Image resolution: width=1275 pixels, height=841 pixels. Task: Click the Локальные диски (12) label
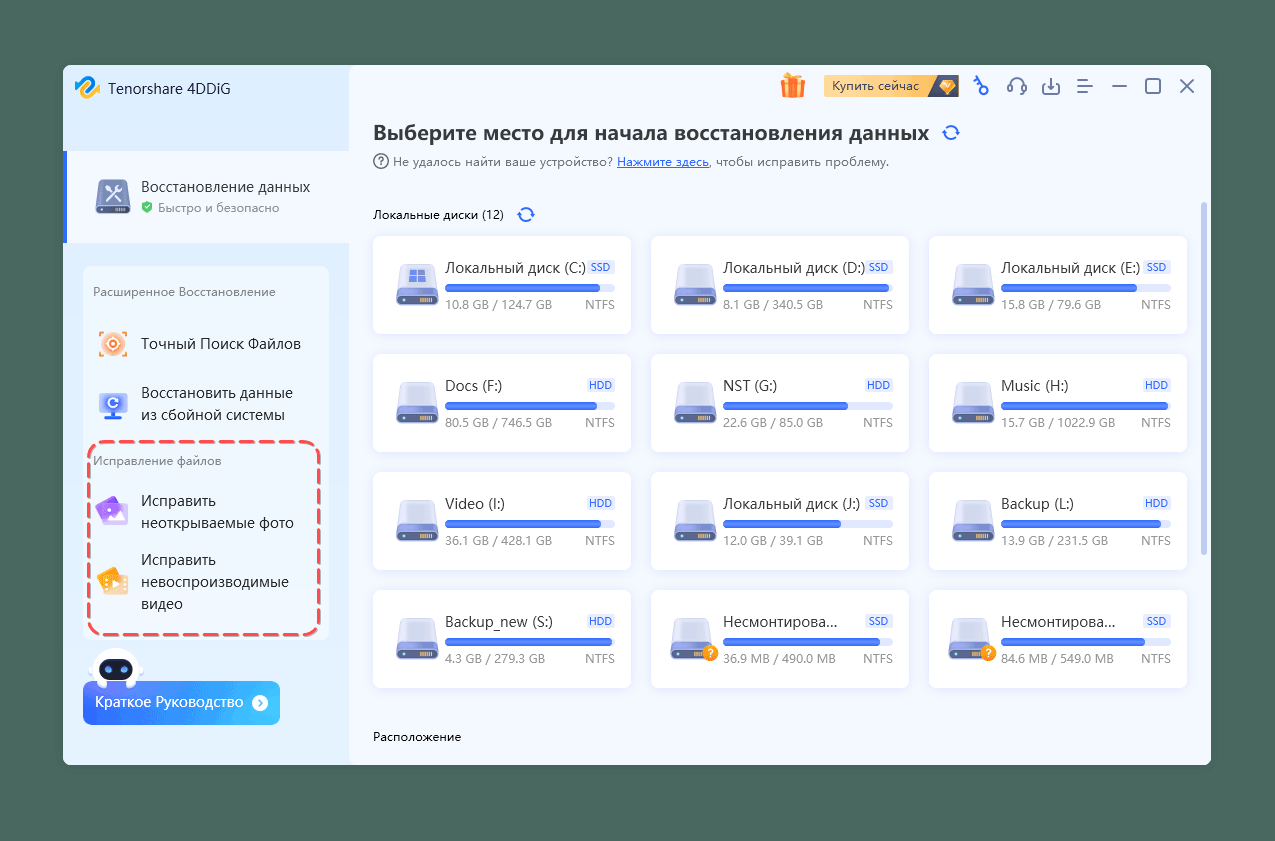pos(438,215)
